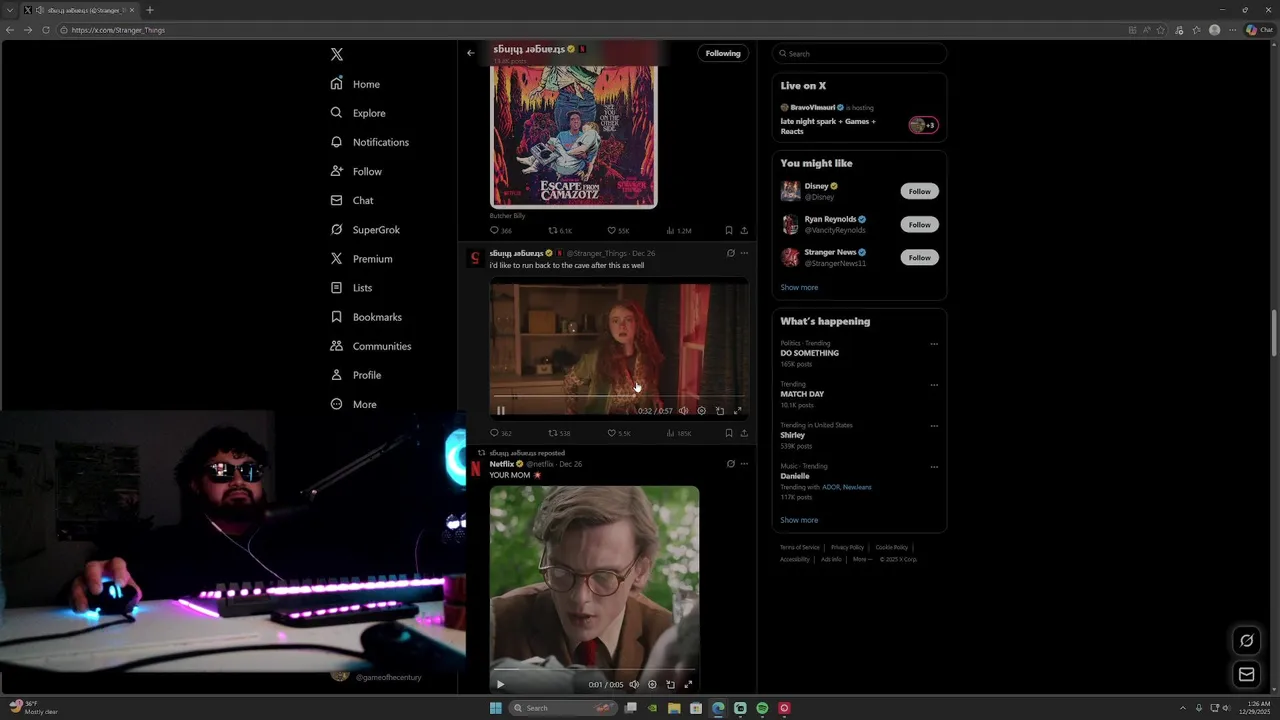Follow Disney account
Screen dimensions: 1280x720
919,191
